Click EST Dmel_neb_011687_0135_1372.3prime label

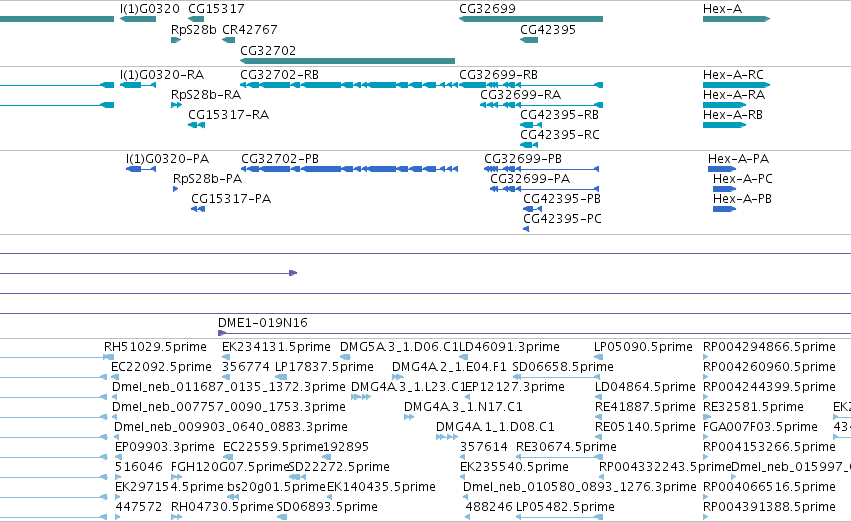point(228,386)
